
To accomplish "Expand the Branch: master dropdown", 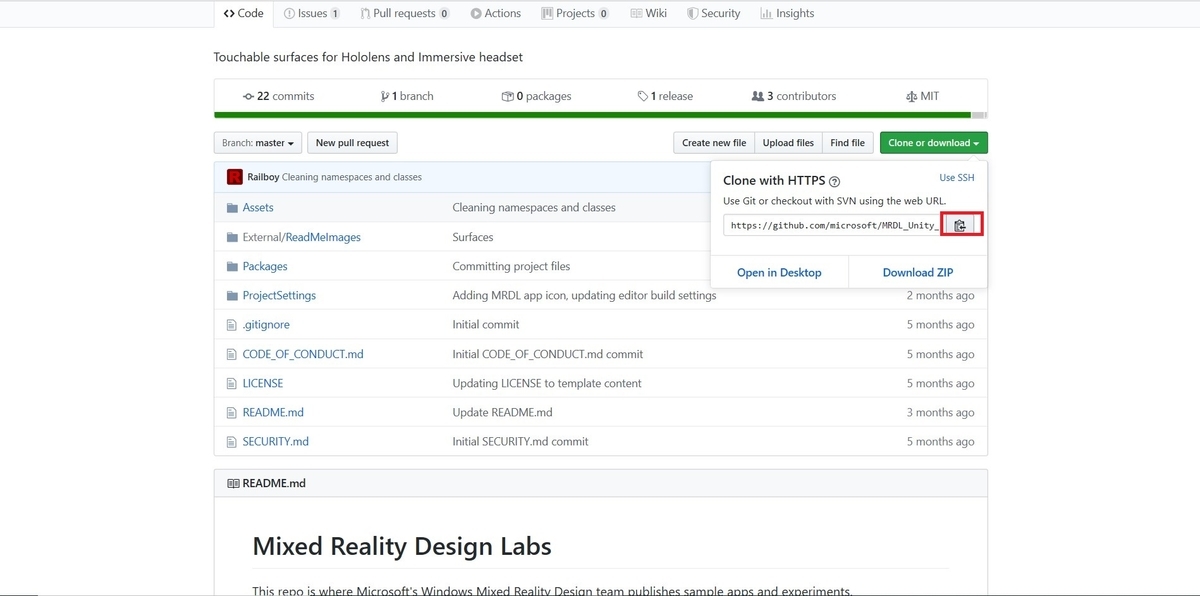I will [x=258, y=143].
